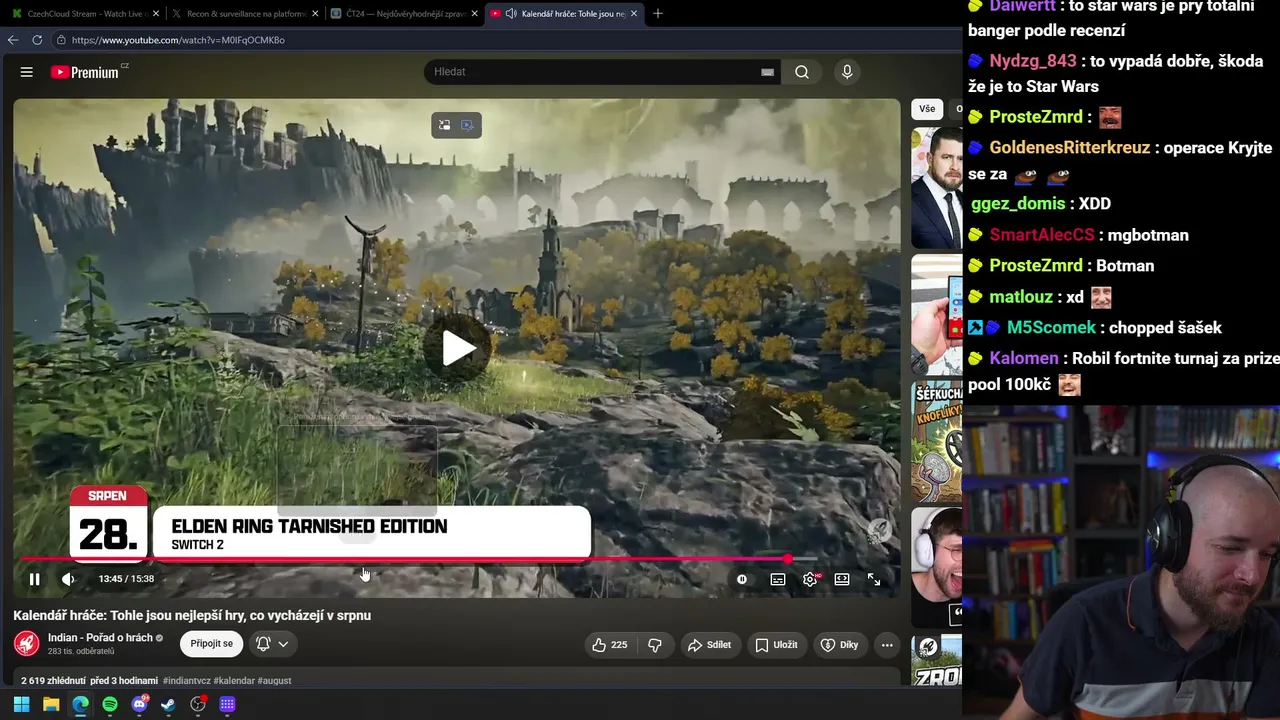
Task: Close the CzechCloud Stream tab
Action: click(x=156, y=14)
